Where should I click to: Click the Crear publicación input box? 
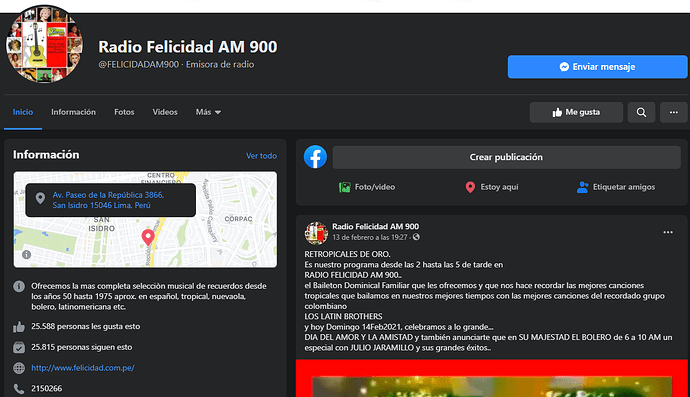506,157
